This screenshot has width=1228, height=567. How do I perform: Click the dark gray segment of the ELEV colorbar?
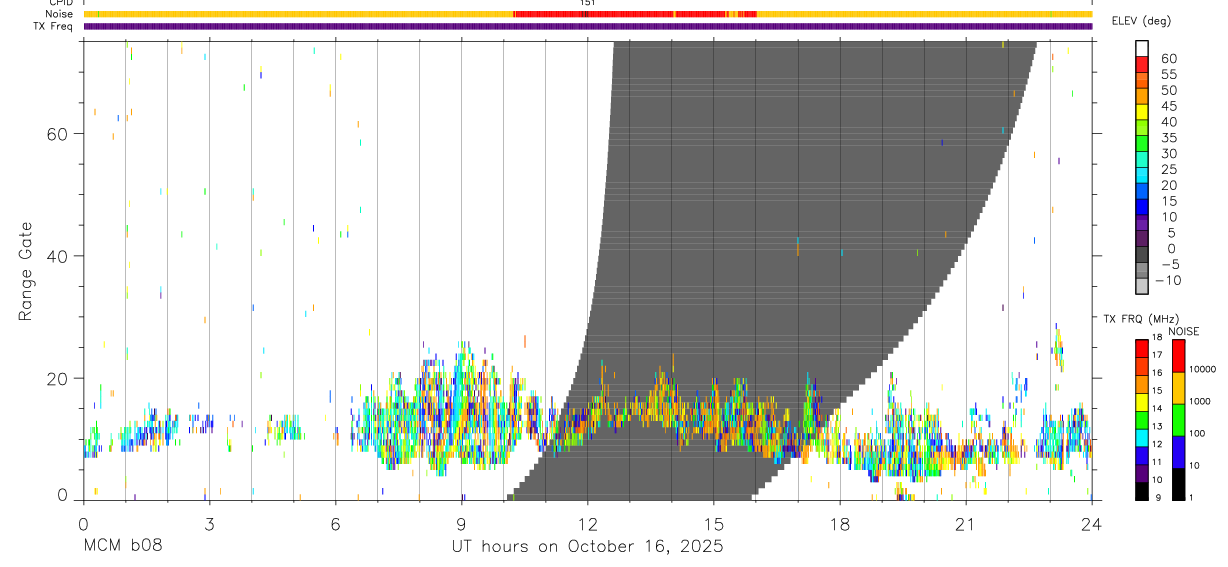coord(1141,255)
